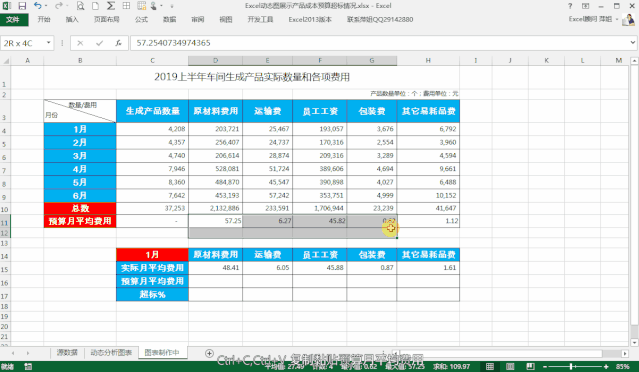The image size is (639, 372).
Task: Open the undo history dropdown
Action: coord(46,6)
